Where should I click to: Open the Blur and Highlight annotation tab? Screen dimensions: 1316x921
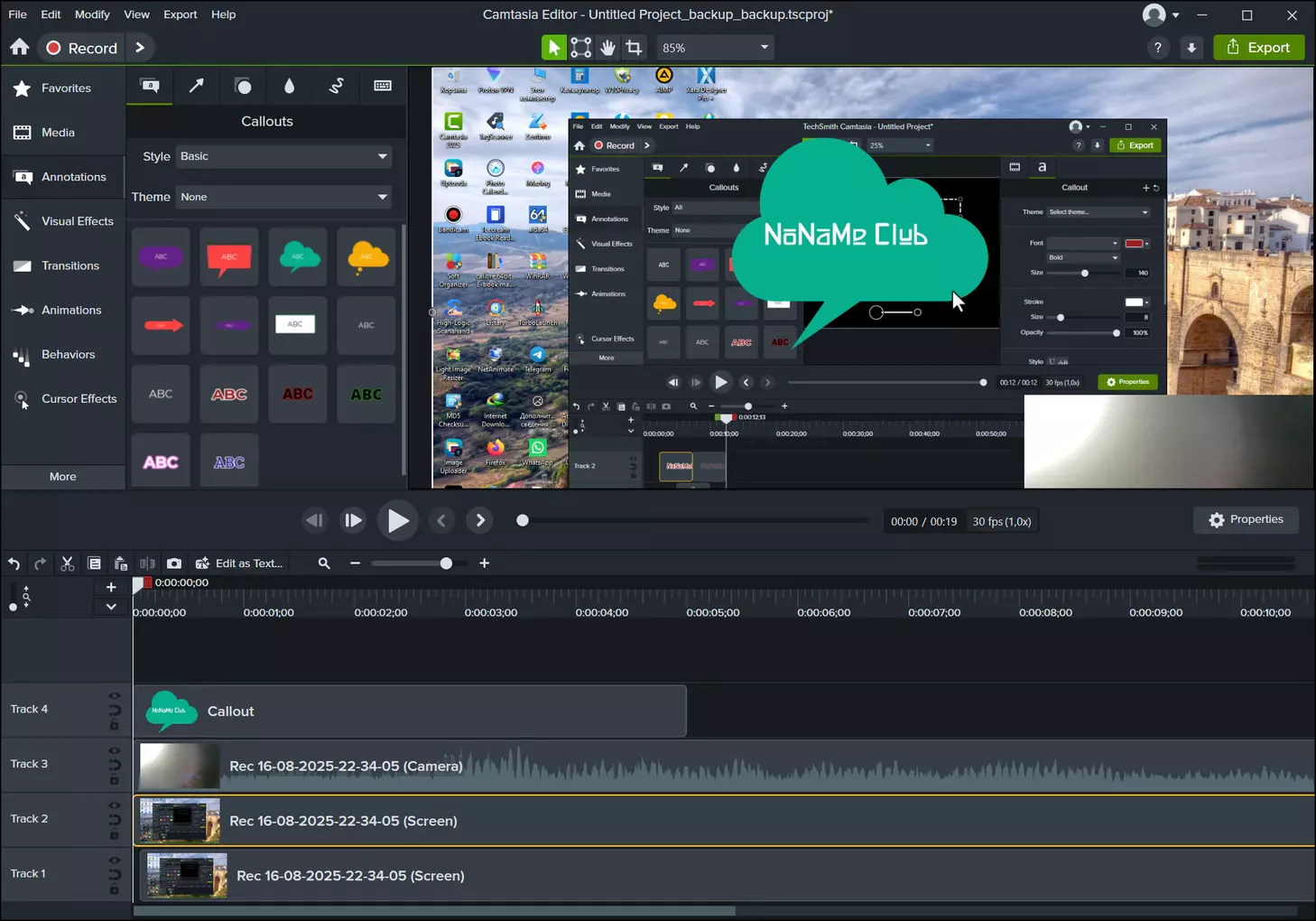(x=289, y=86)
